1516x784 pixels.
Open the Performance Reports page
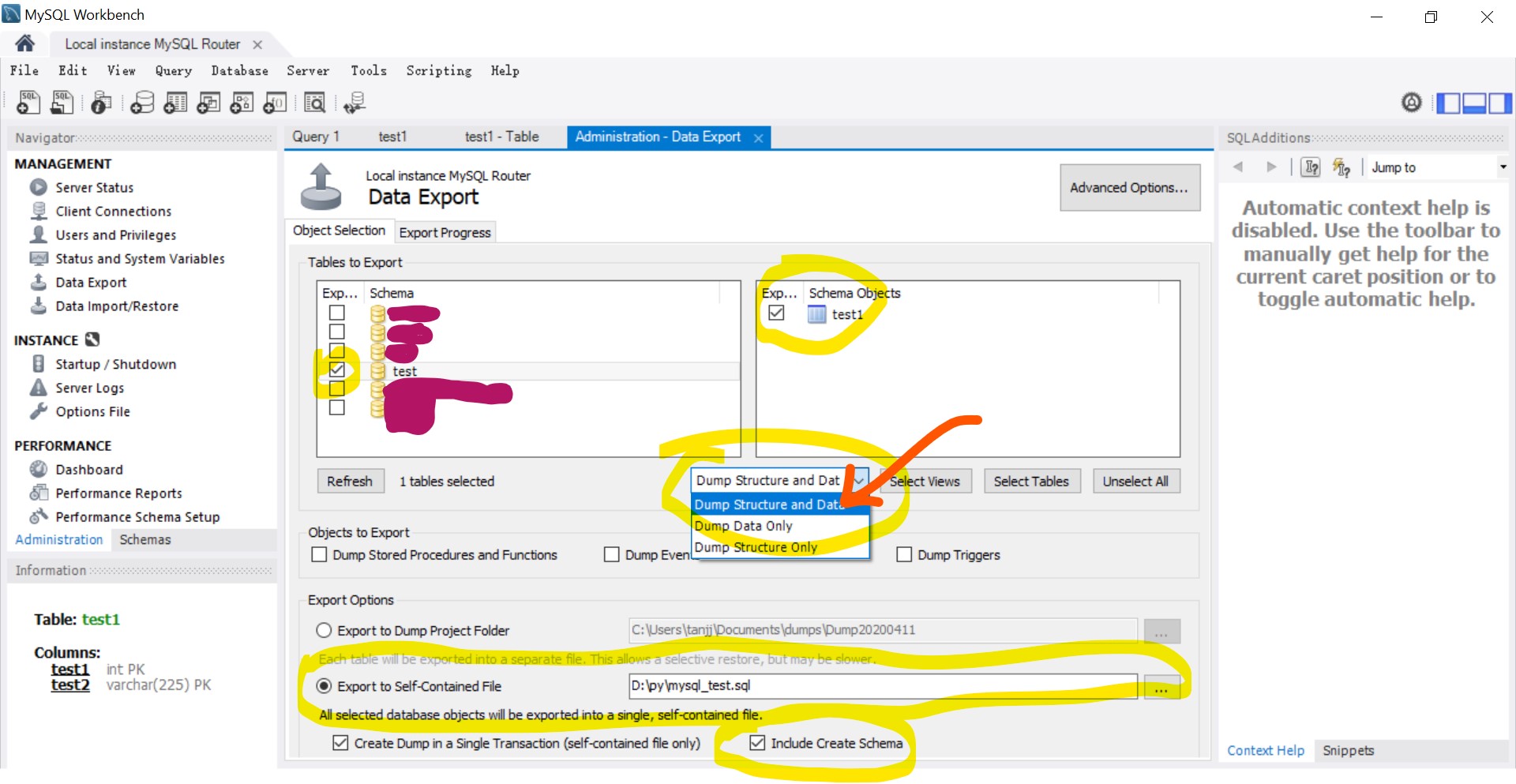tap(118, 493)
